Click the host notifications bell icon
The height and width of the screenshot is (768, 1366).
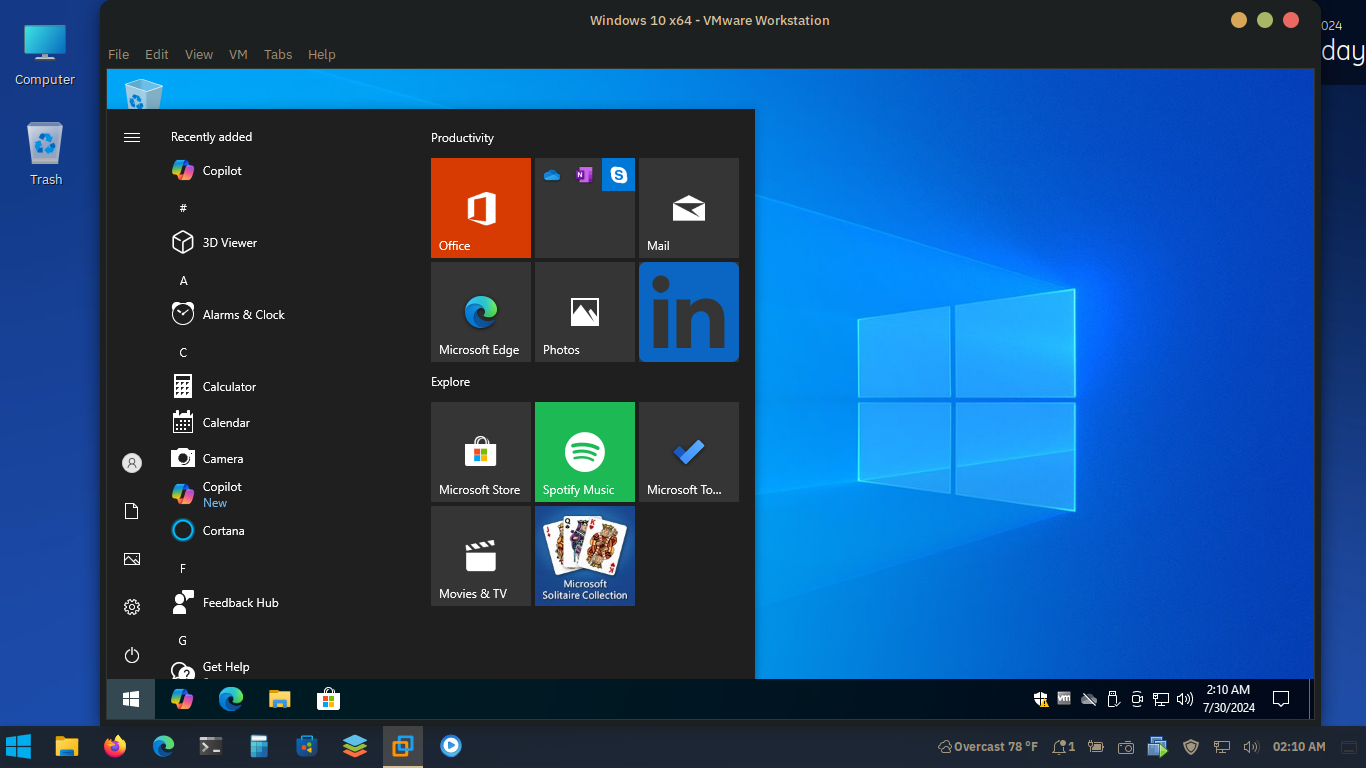click(x=1062, y=747)
